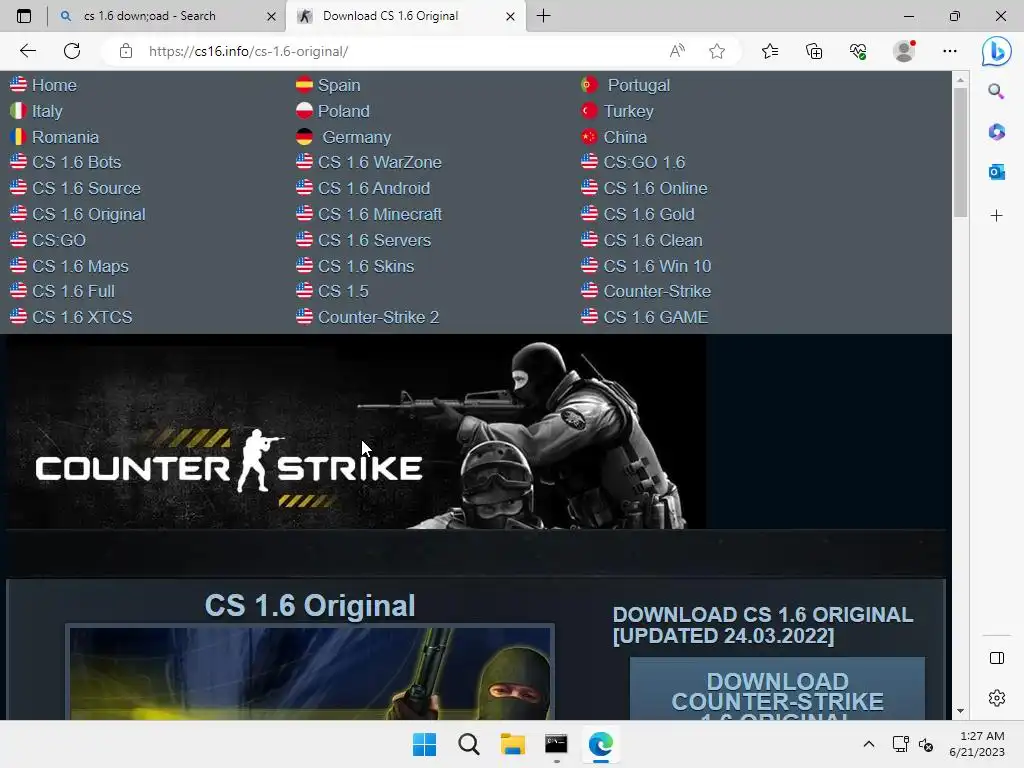Add sidebar app with plus icon
Image resolution: width=1024 pixels, height=768 pixels.
(x=996, y=216)
